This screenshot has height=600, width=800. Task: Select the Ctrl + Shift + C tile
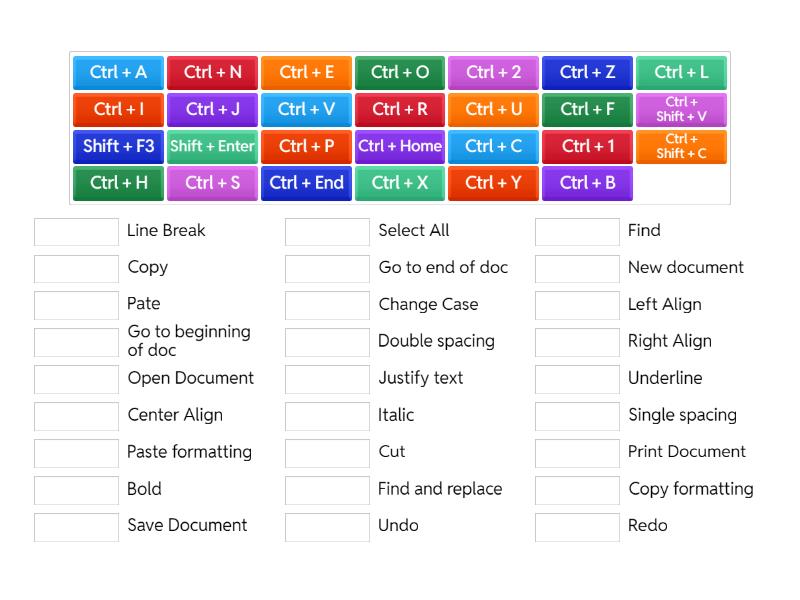click(x=681, y=147)
